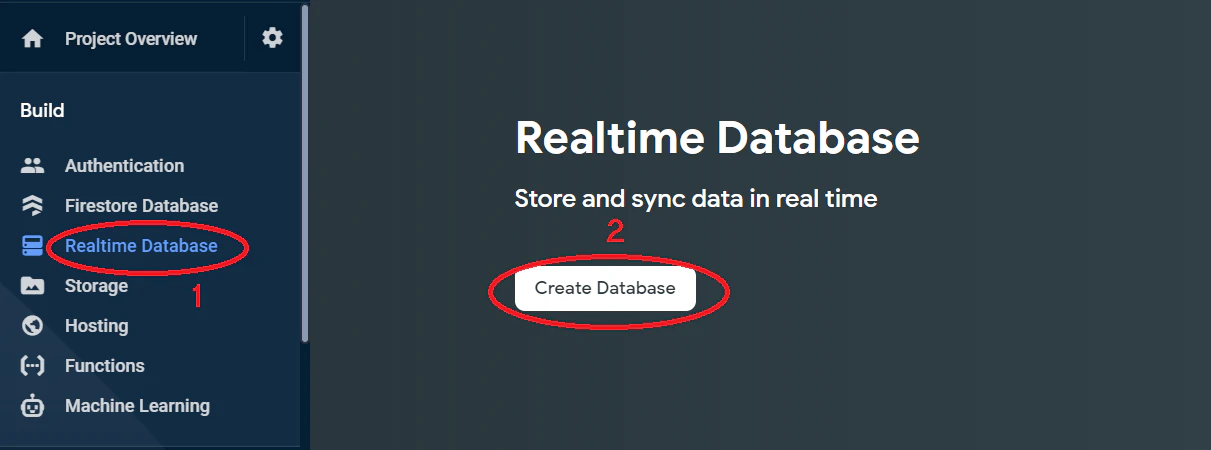Open the Functions section
Screen dimensions: 1211x450
(x=104, y=366)
